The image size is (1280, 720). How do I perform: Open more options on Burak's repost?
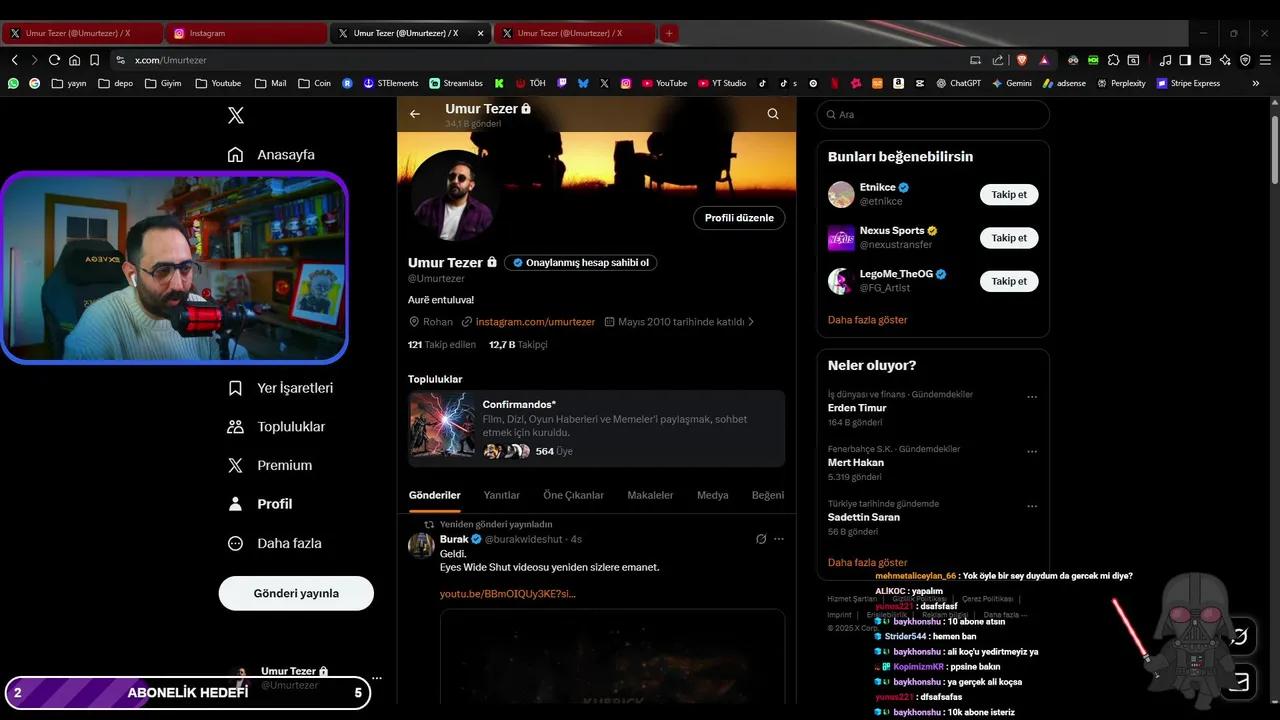[x=778, y=538]
